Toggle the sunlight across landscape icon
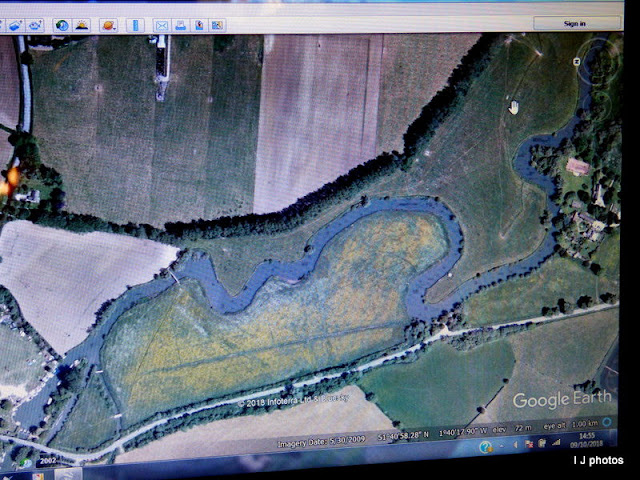 point(82,25)
